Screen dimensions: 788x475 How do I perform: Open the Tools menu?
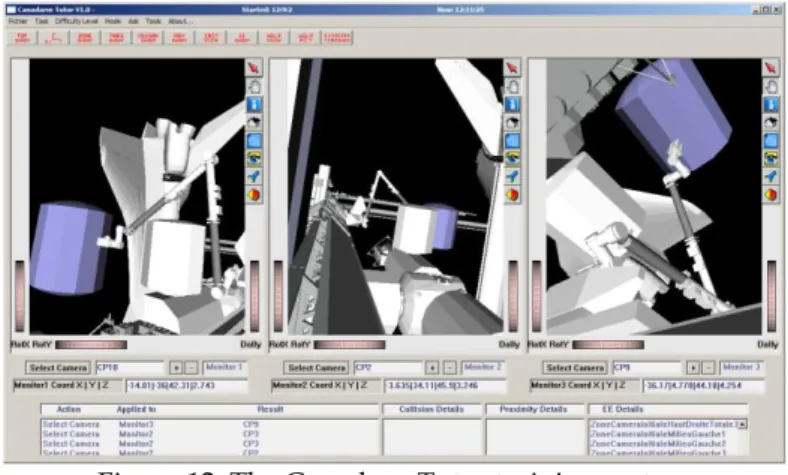click(153, 21)
